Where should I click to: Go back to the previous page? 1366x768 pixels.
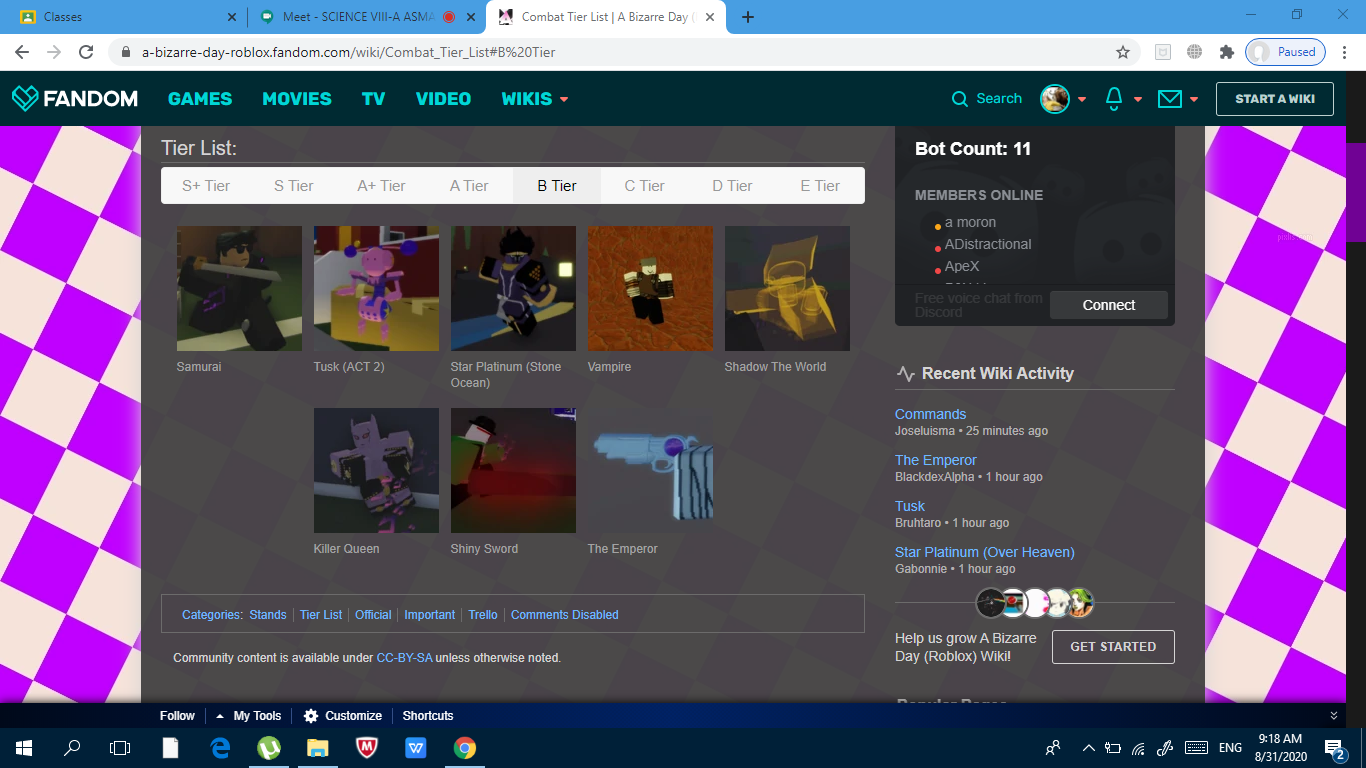click(22, 52)
